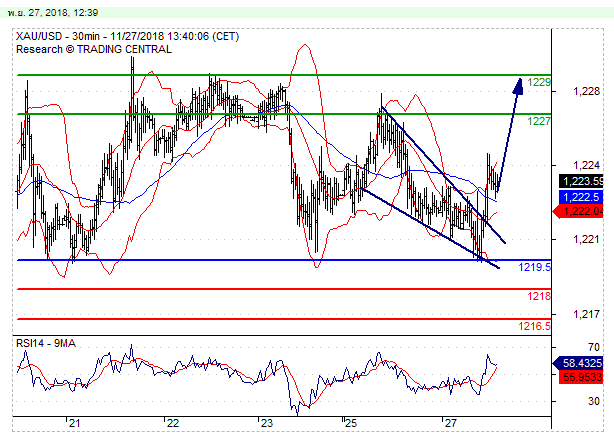Select the red 1218 support label

pos(539,296)
